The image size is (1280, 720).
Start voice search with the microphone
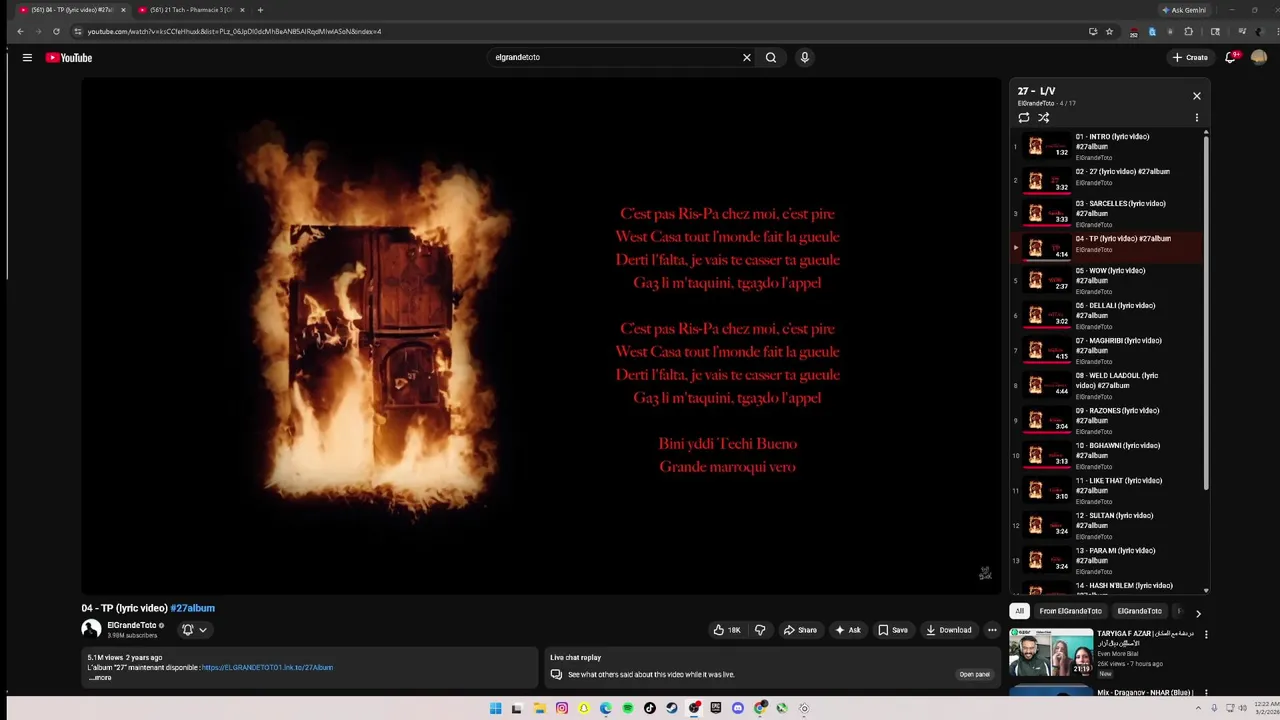[804, 58]
